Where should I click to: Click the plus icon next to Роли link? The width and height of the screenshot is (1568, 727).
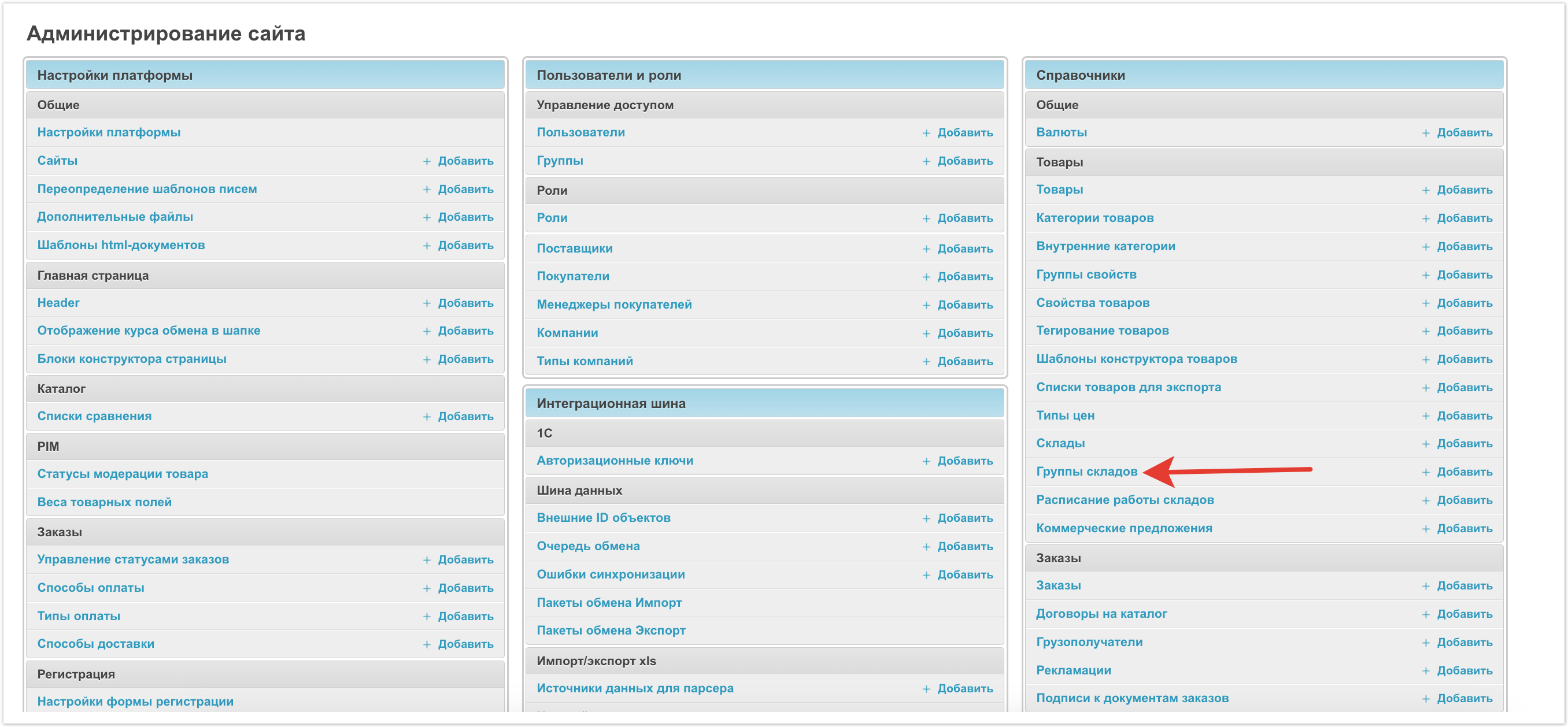point(926,218)
